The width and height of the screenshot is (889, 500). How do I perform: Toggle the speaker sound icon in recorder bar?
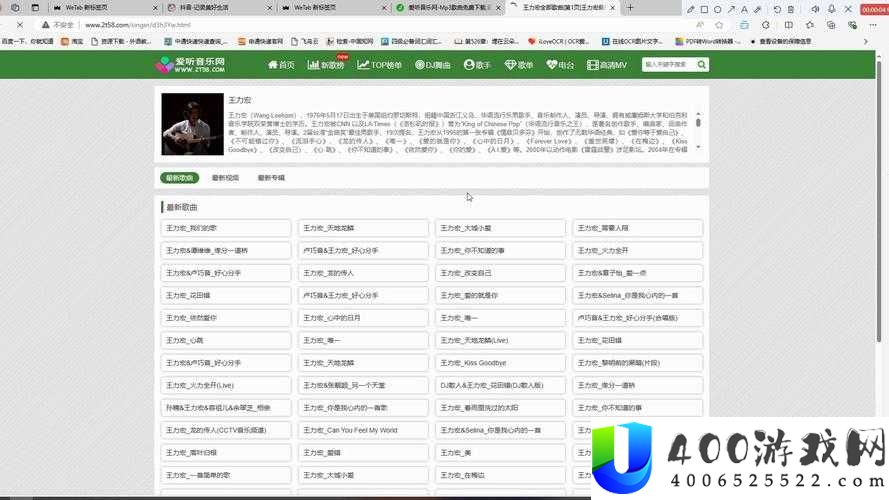(x=815, y=9)
